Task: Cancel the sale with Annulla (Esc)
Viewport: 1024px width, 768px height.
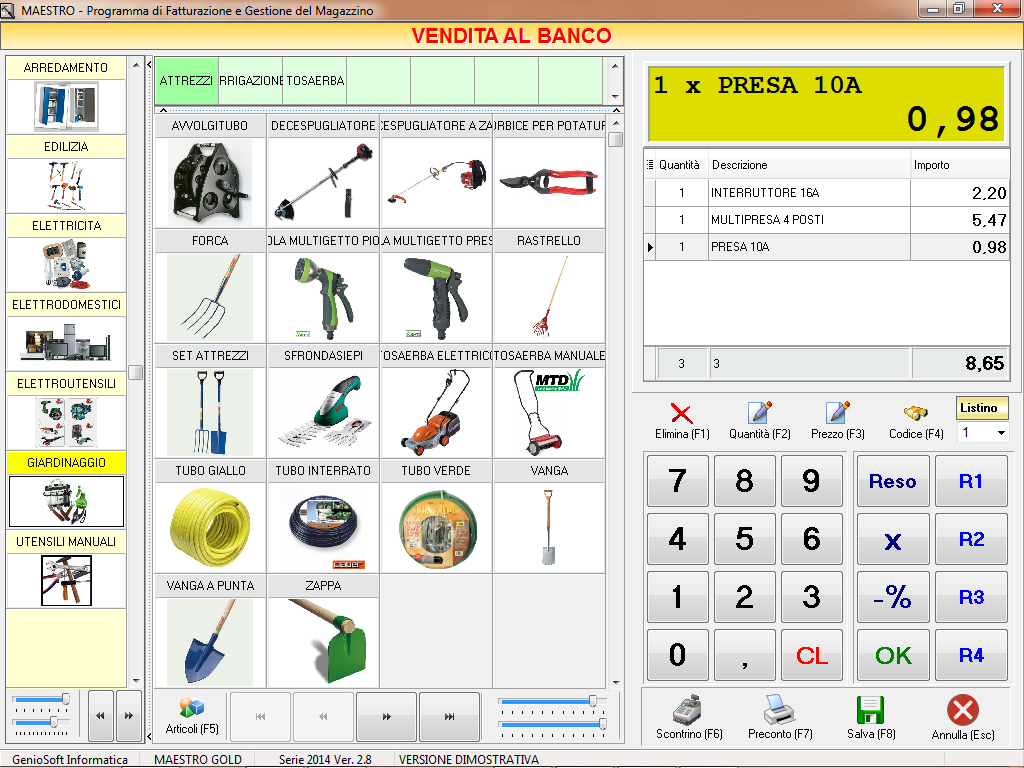Action: [962, 712]
